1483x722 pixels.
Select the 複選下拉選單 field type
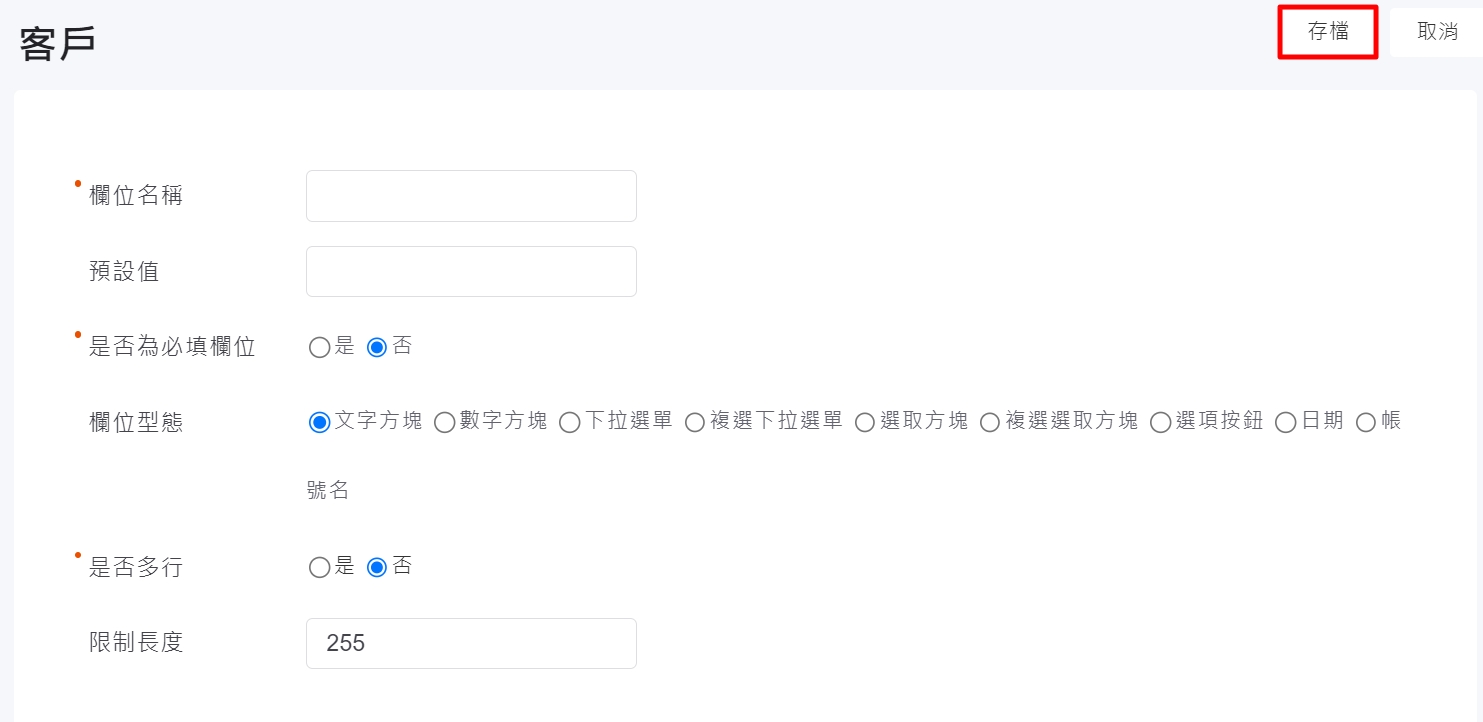pos(695,422)
